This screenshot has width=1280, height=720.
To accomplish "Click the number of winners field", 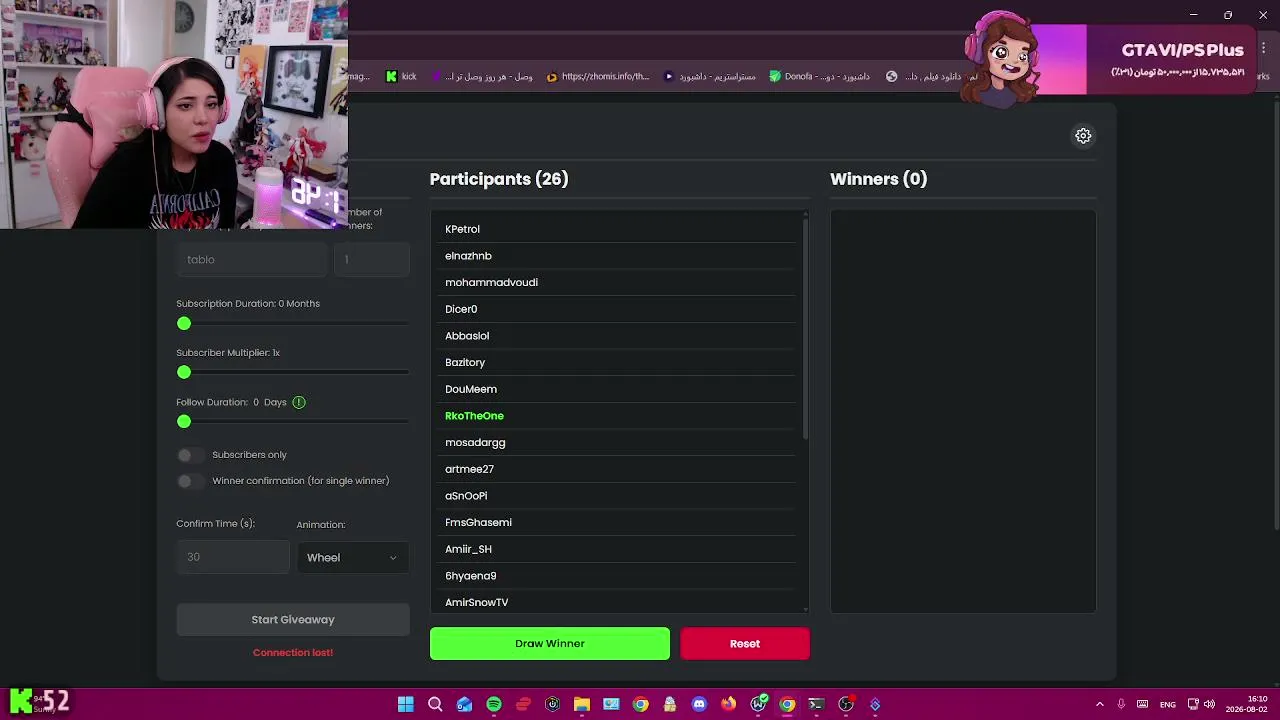I will pos(372,260).
